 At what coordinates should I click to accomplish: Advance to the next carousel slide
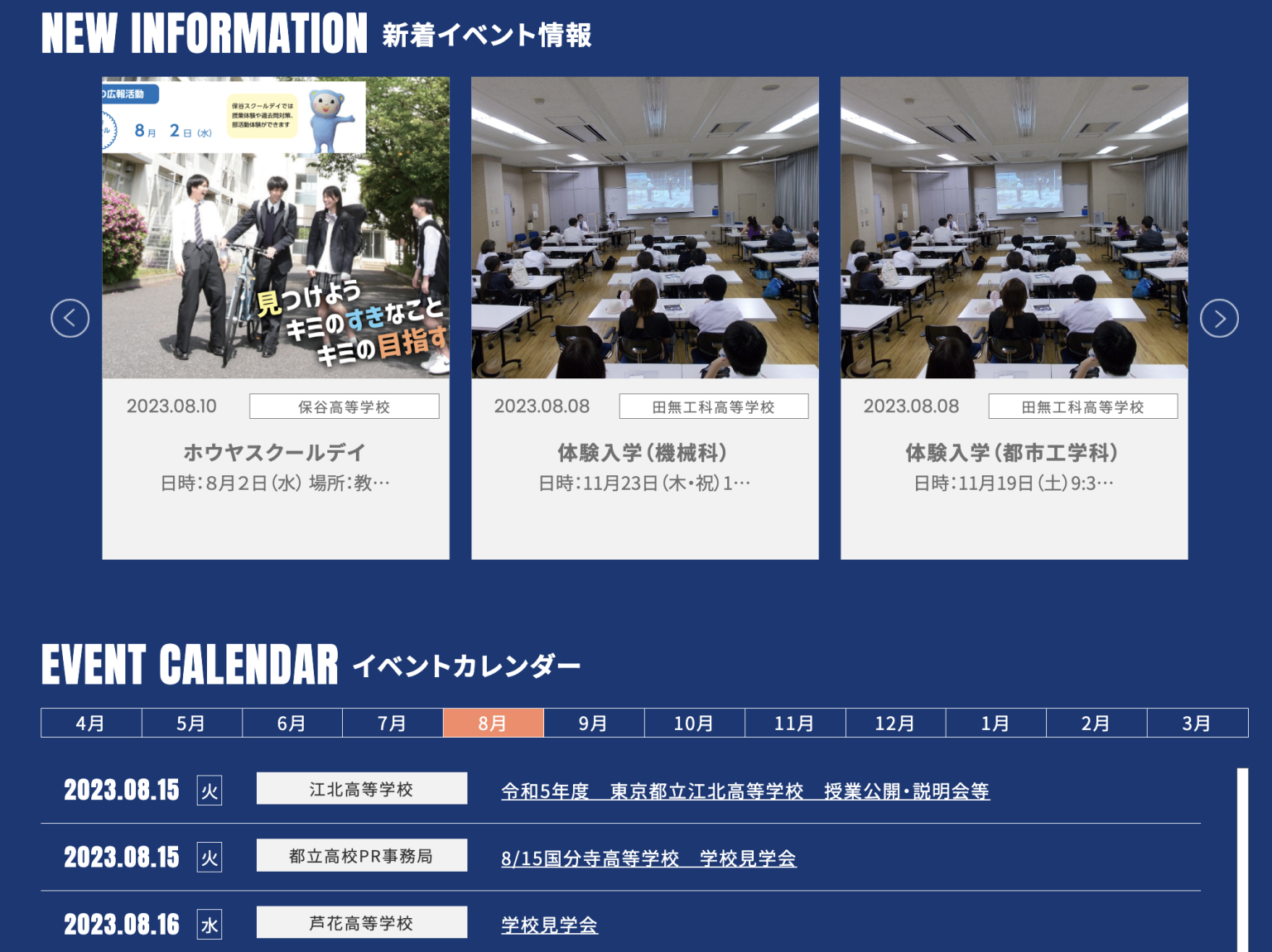click(x=1218, y=318)
